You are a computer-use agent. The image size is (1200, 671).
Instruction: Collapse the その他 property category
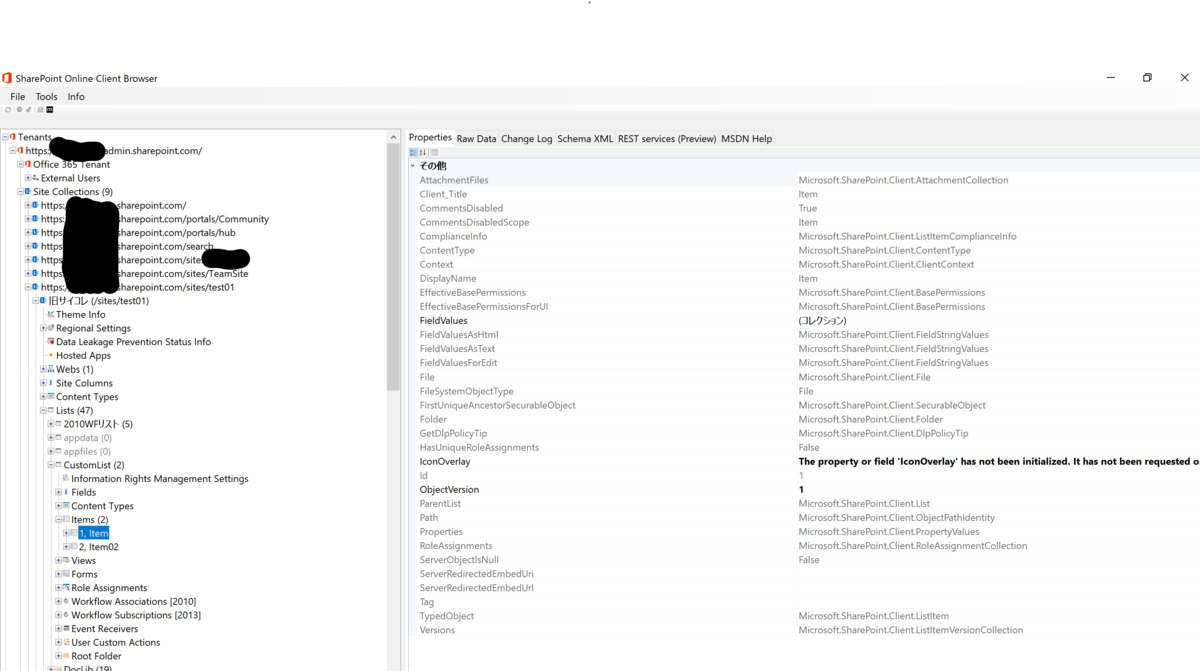tap(413, 166)
